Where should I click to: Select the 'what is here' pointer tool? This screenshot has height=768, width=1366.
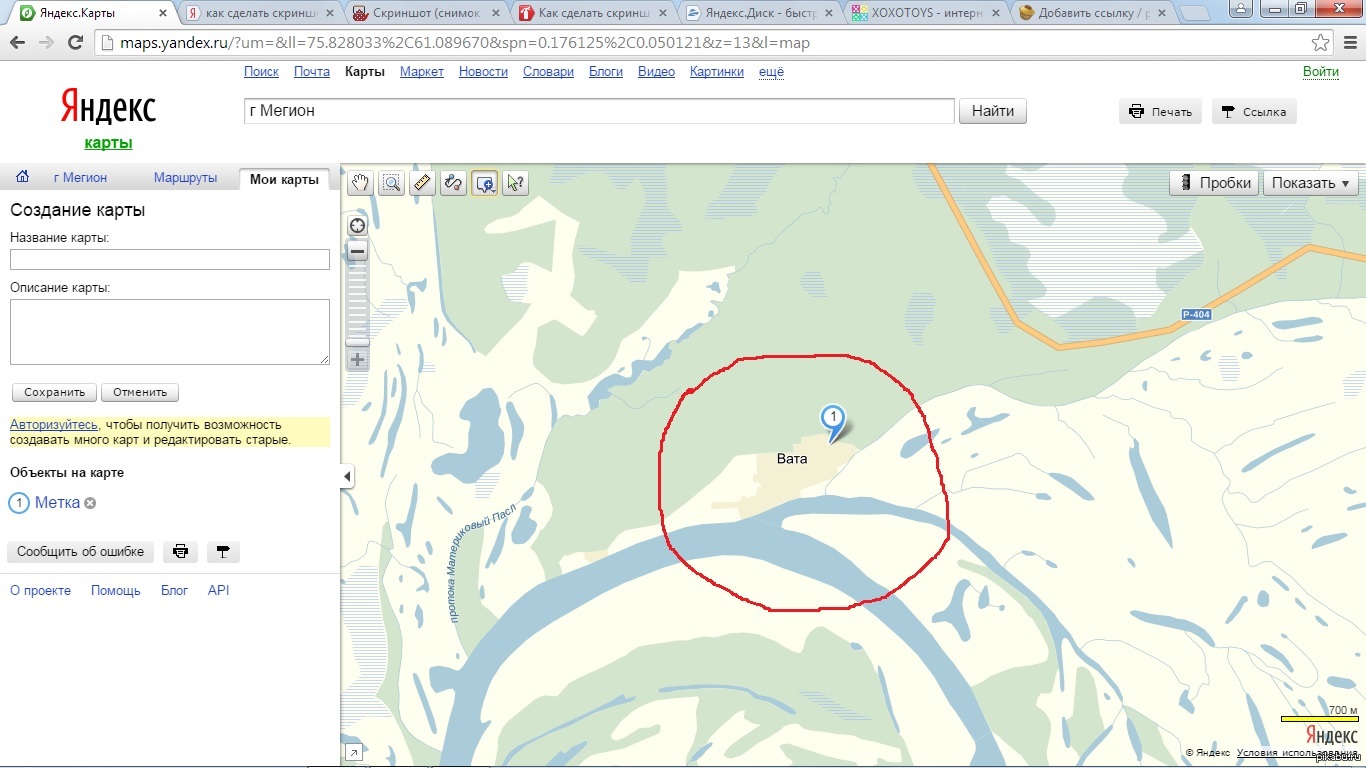515,183
